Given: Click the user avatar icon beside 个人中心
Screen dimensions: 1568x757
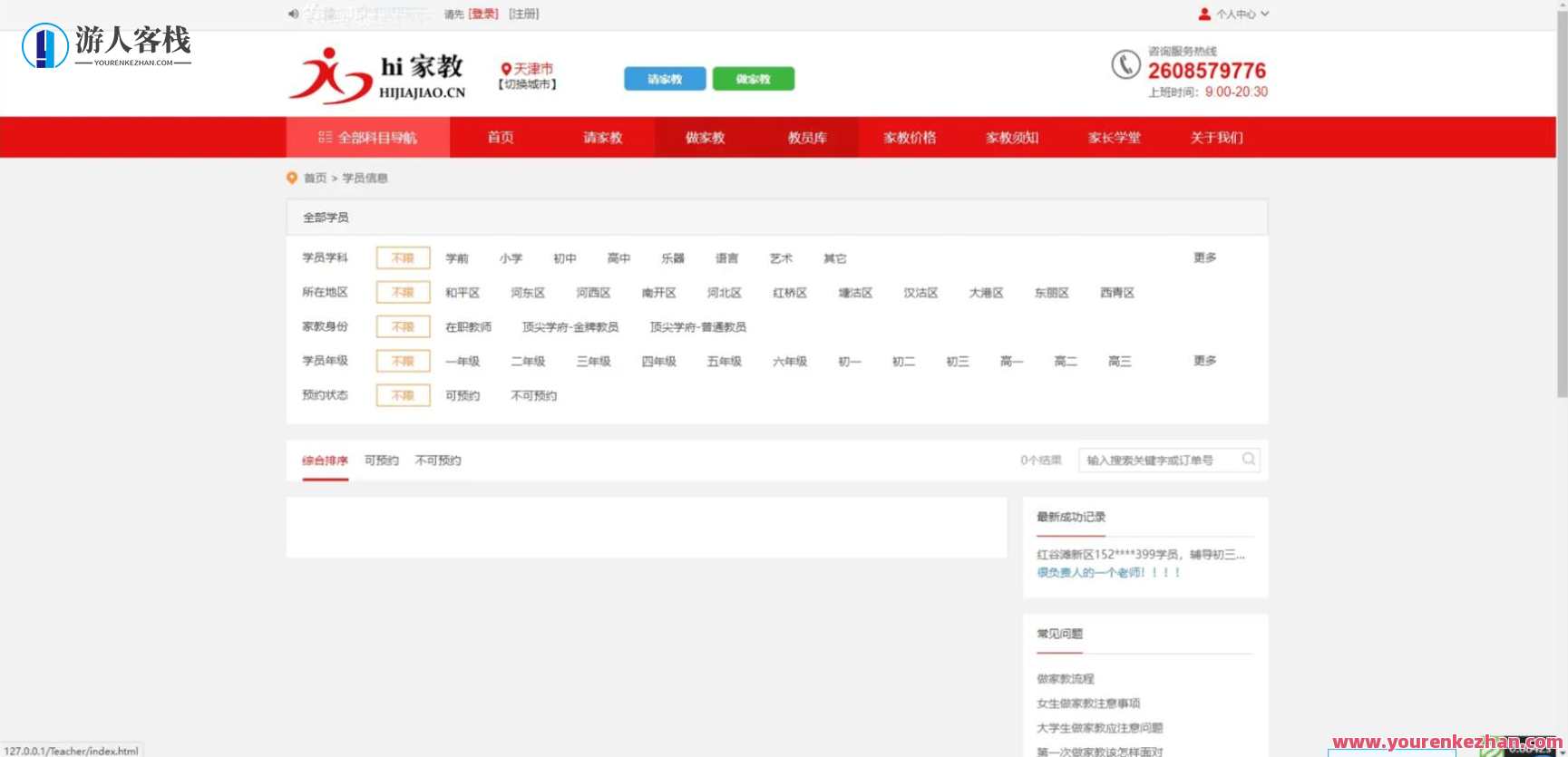Looking at the screenshot, I should coord(1204,14).
